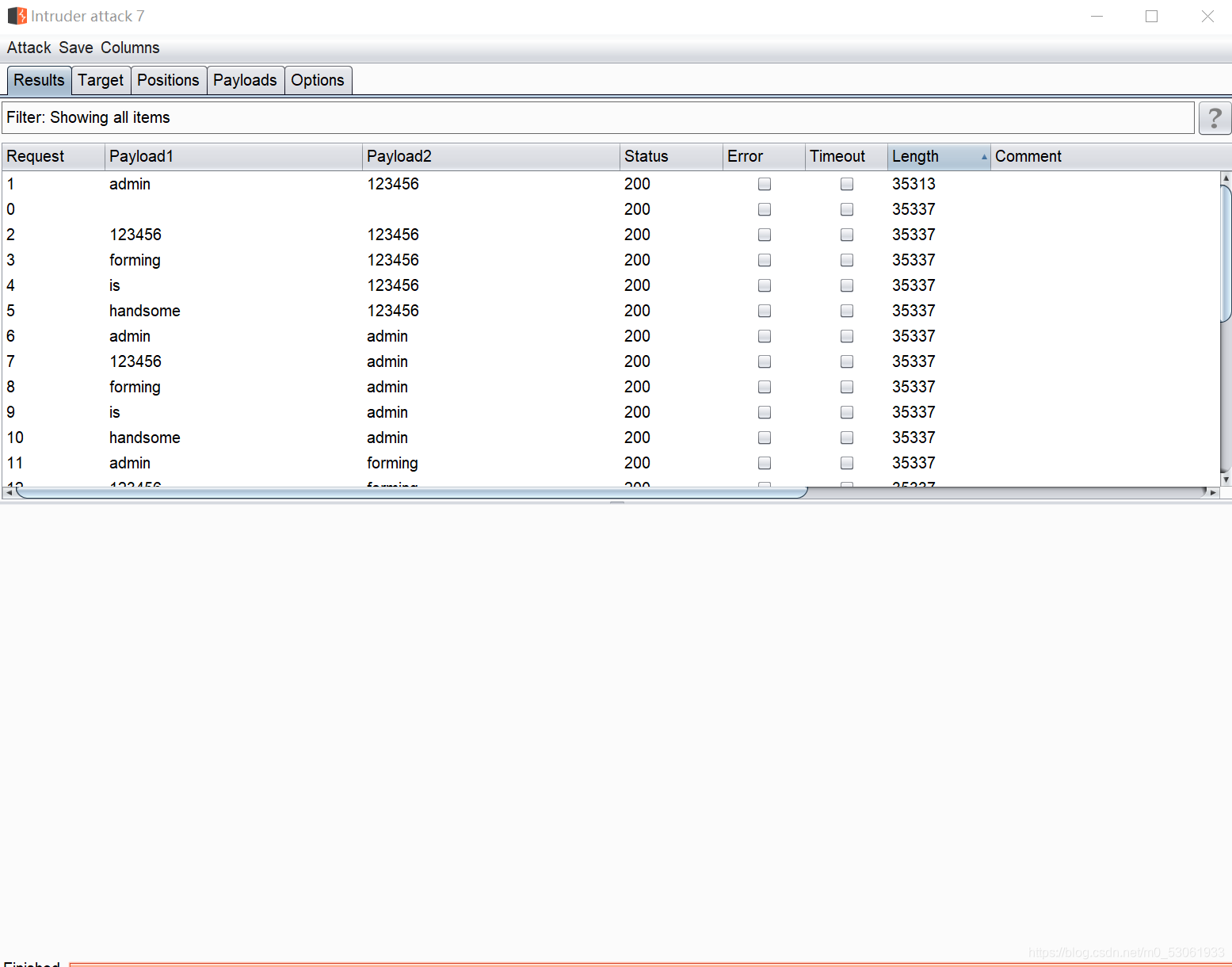Image resolution: width=1232 pixels, height=967 pixels.
Task: Toggle Error checkbox for request 11
Action: [765, 463]
